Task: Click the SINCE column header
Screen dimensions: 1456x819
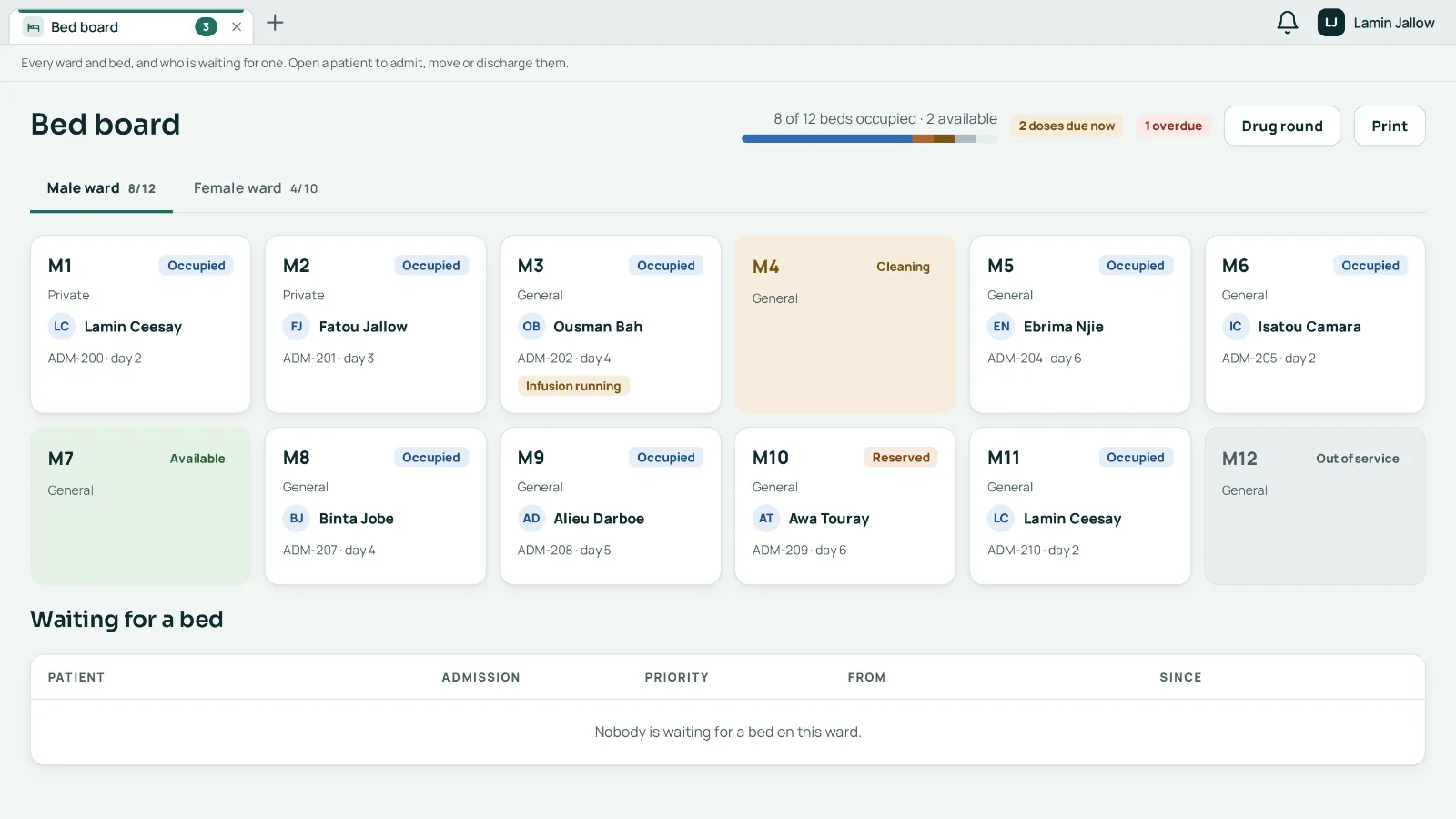Action: pyautogui.click(x=1180, y=677)
